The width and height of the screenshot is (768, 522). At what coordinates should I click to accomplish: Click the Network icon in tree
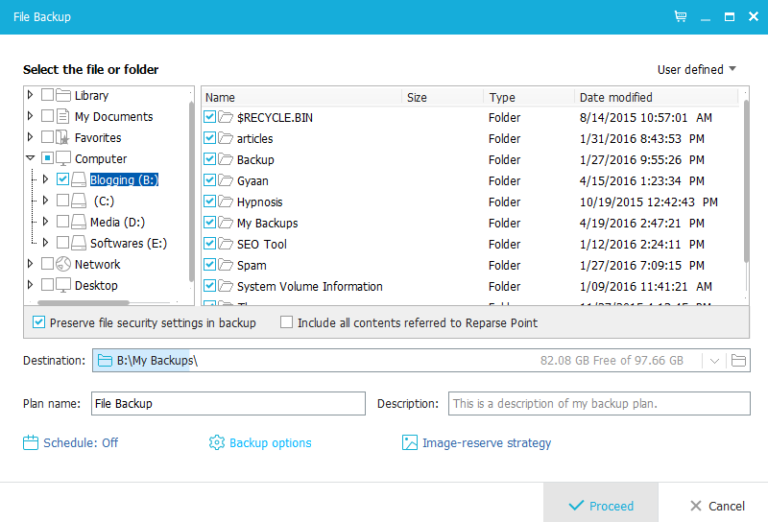pos(63,264)
